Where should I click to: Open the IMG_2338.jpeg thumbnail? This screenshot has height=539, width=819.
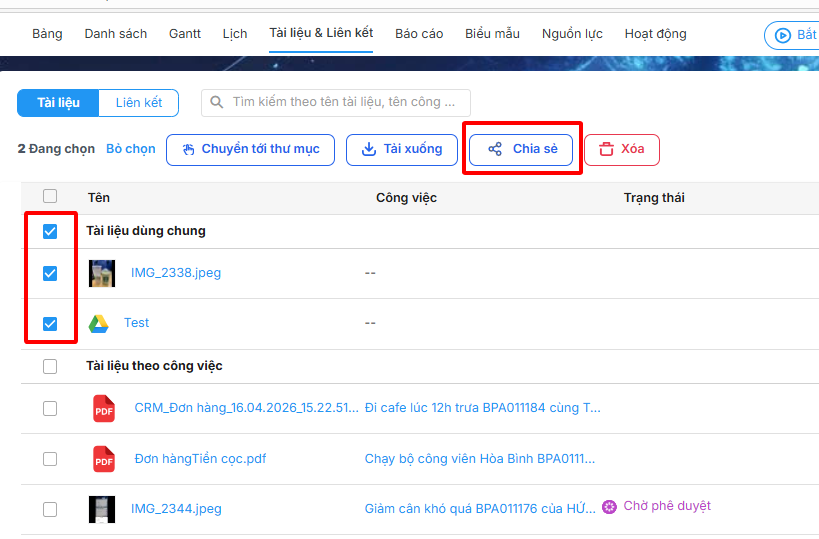[102, 273]
